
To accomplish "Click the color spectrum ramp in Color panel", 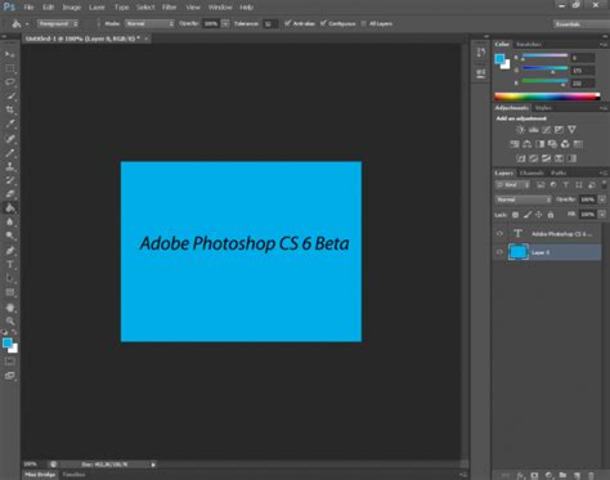I will (547, 96).
